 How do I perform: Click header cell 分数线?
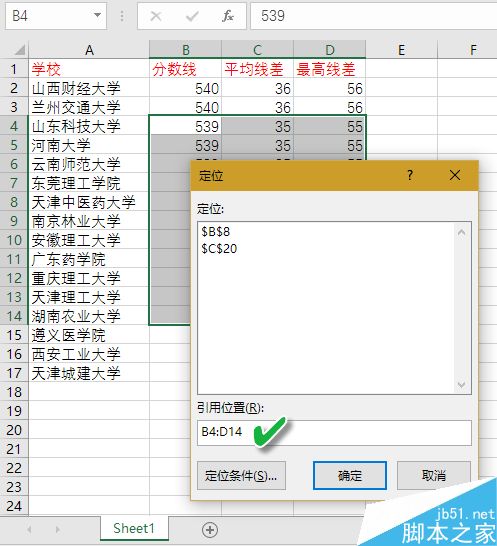tap(185, 69)
